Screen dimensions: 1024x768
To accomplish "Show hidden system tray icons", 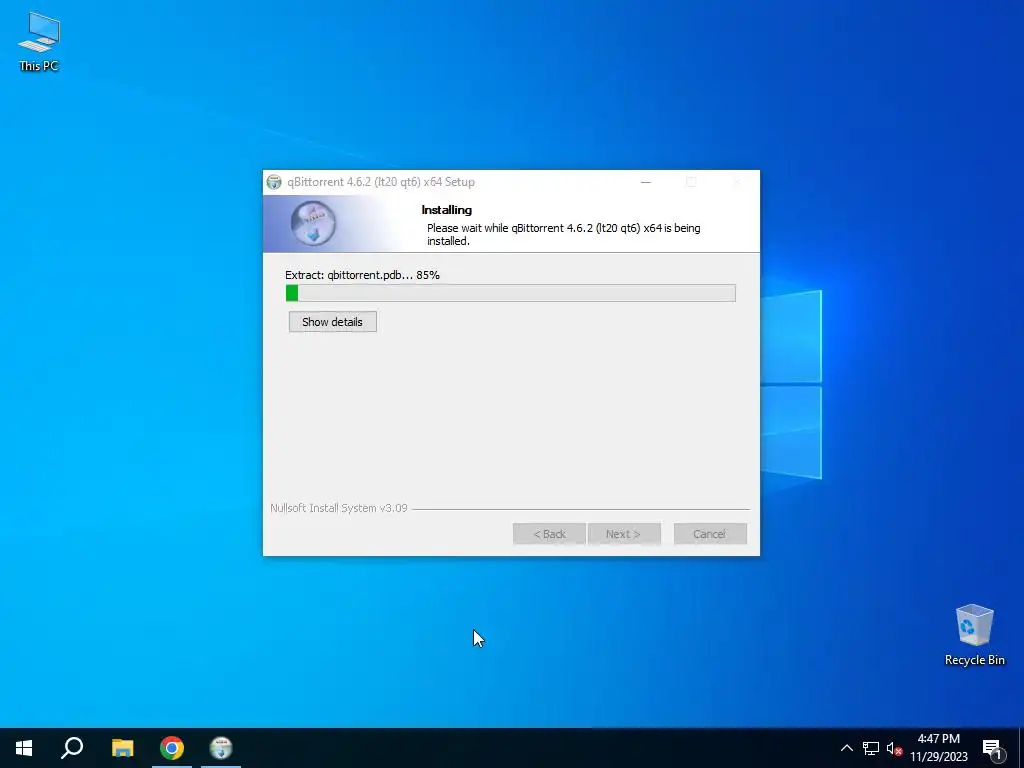I will [846, 748].
